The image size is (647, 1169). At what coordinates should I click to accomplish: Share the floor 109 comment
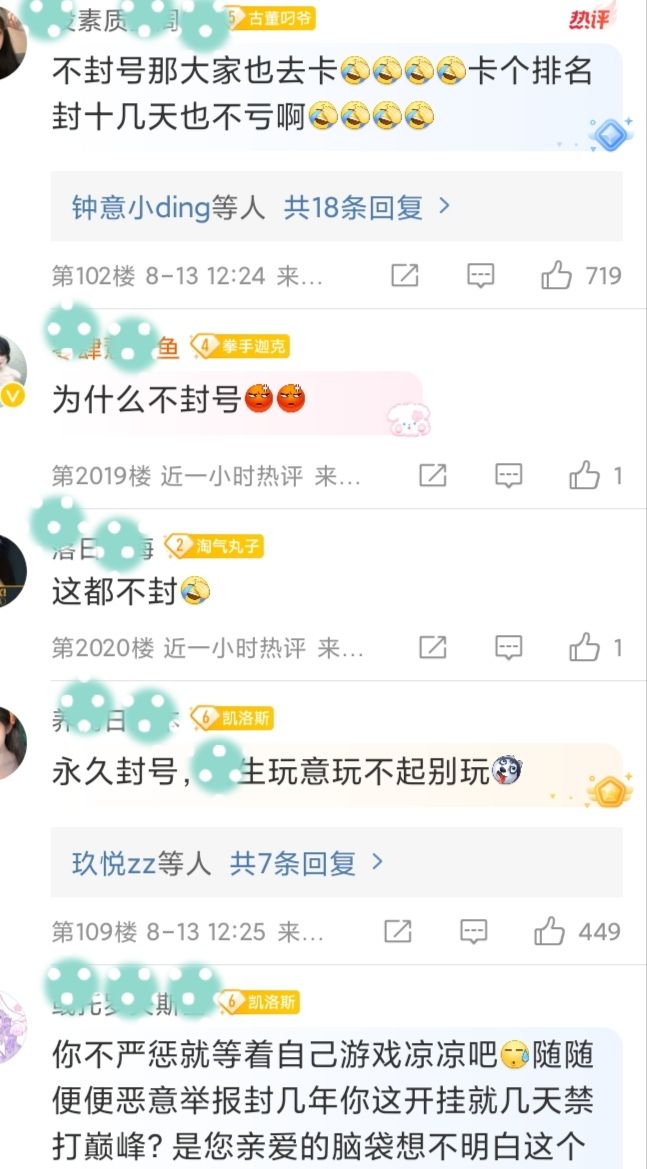pos(398,932)
